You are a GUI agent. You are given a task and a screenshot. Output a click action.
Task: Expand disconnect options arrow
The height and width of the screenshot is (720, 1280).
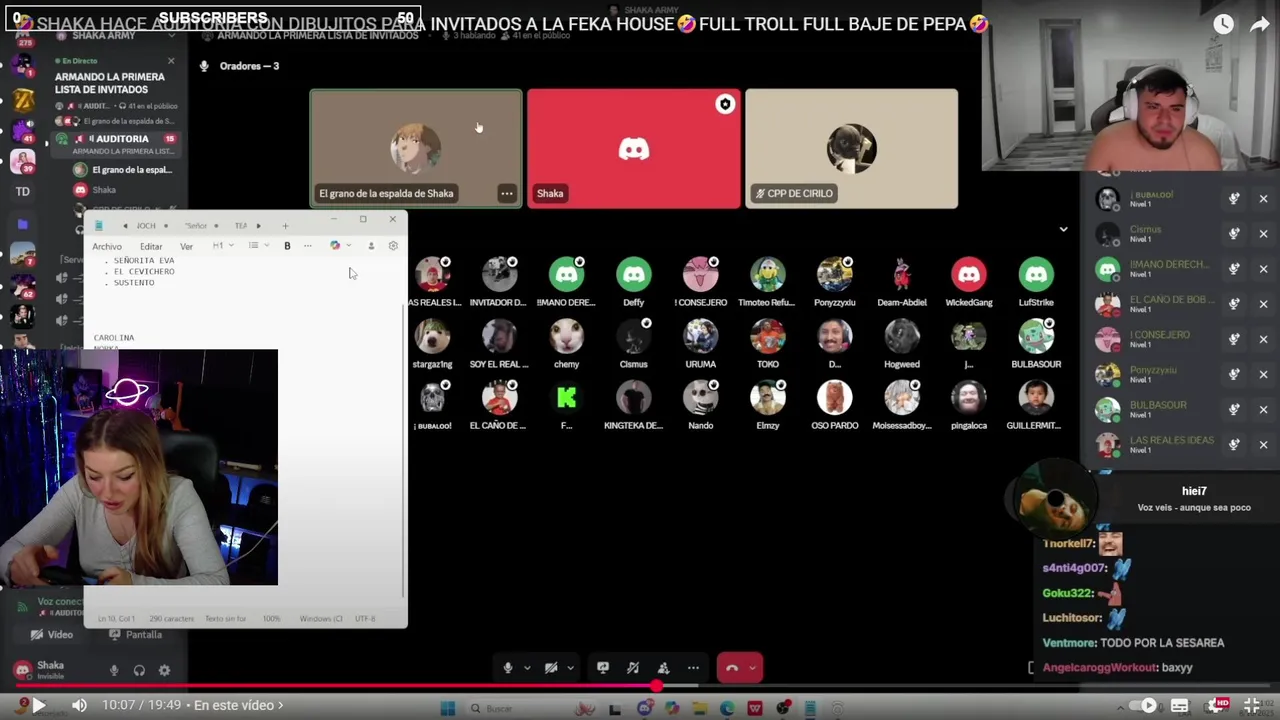click(x=753, y=668)
